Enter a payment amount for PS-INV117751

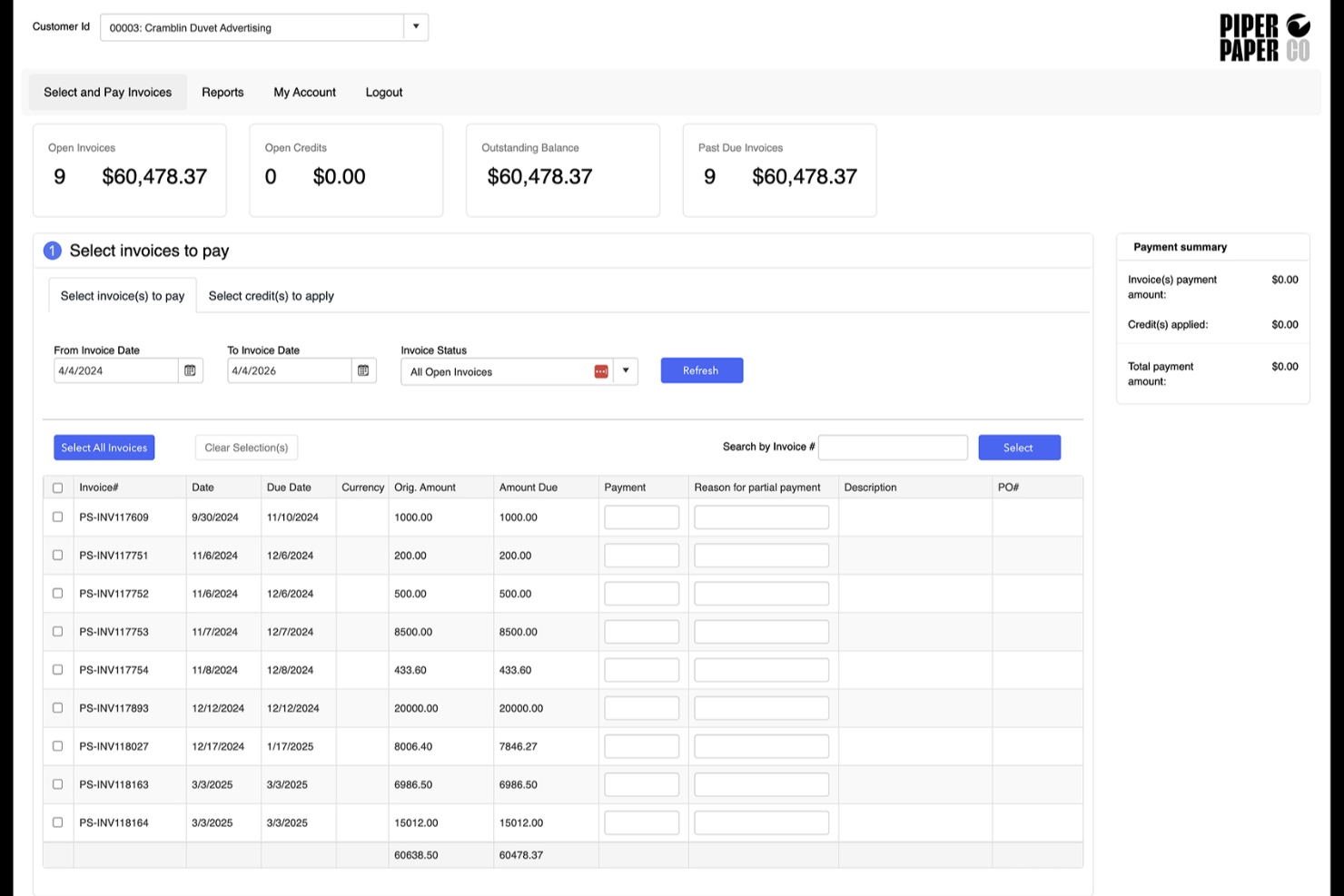(641, 555)
